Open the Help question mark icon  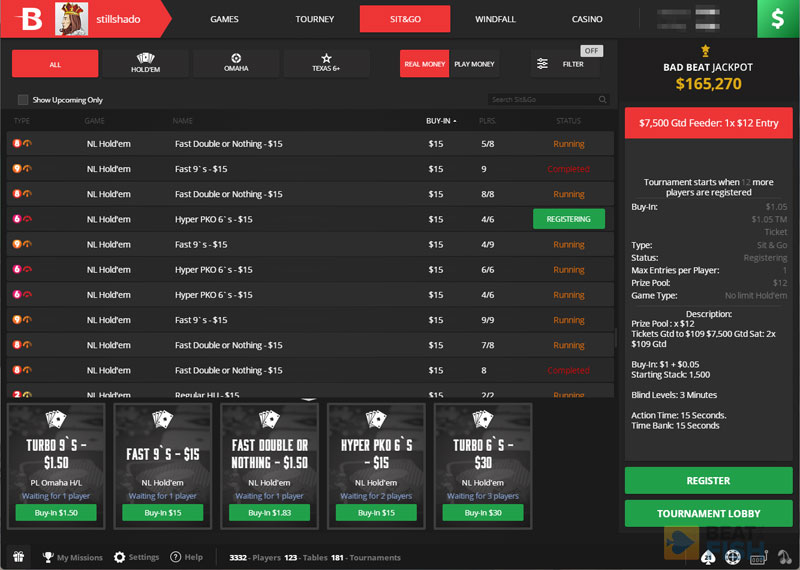tap(176, 557)
